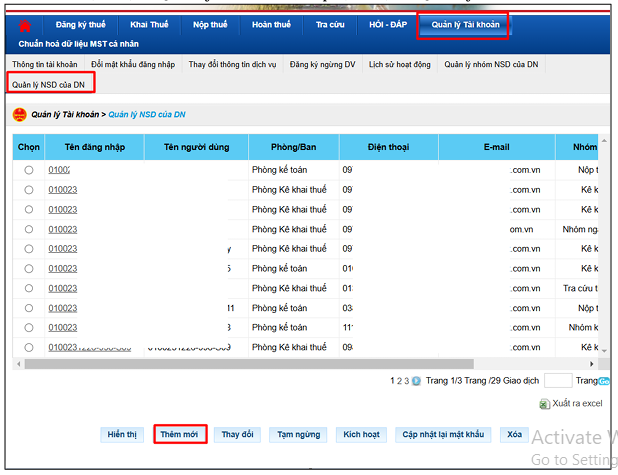Open the Hoàn thuế menu
618x475 pixels.
[271, 24]
